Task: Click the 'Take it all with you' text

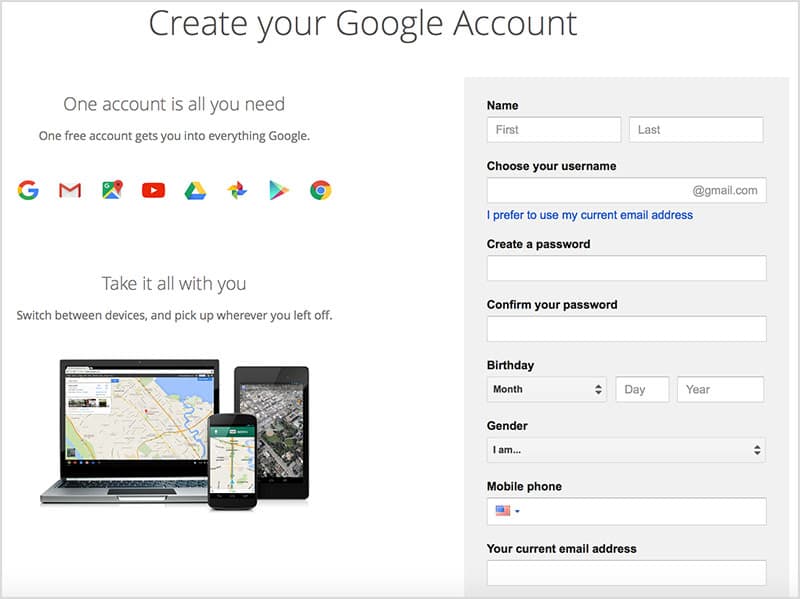Action: tap(174, 284)
